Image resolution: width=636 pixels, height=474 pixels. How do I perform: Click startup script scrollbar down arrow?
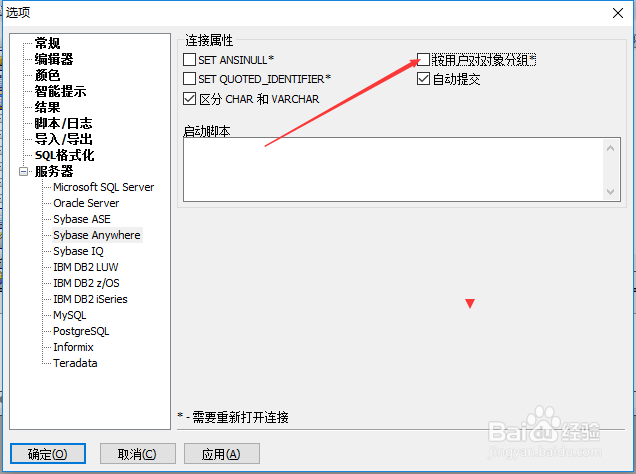point(610,191)
